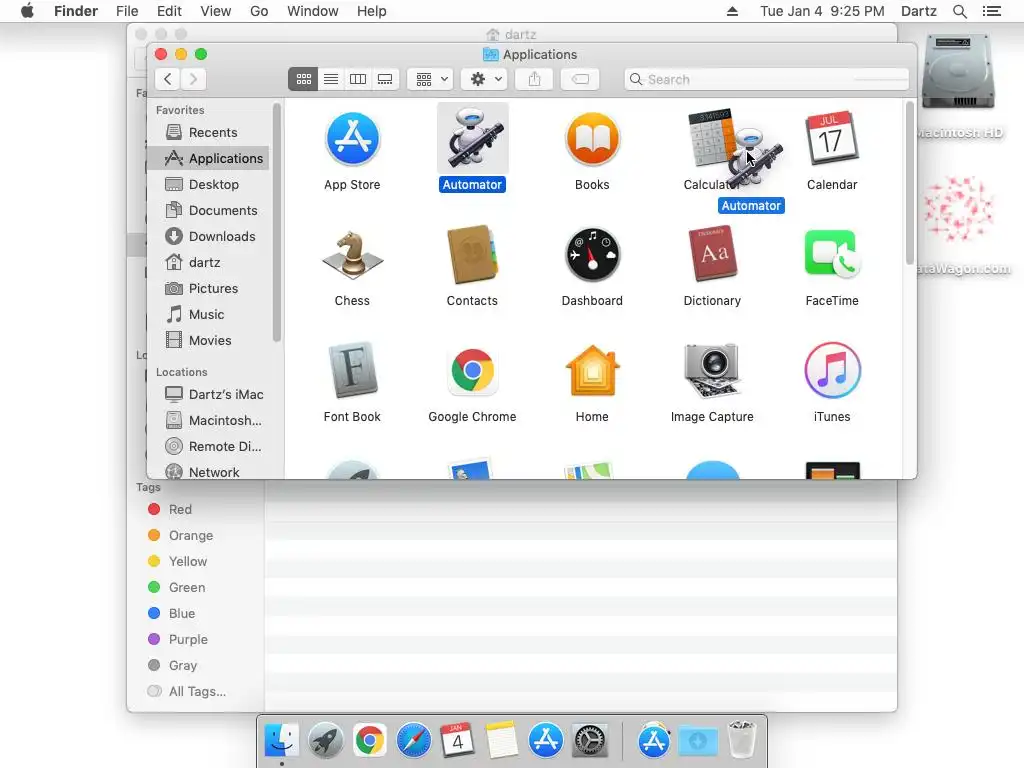Open the Help menu
1024x768 pixels.
pos(372,11)
